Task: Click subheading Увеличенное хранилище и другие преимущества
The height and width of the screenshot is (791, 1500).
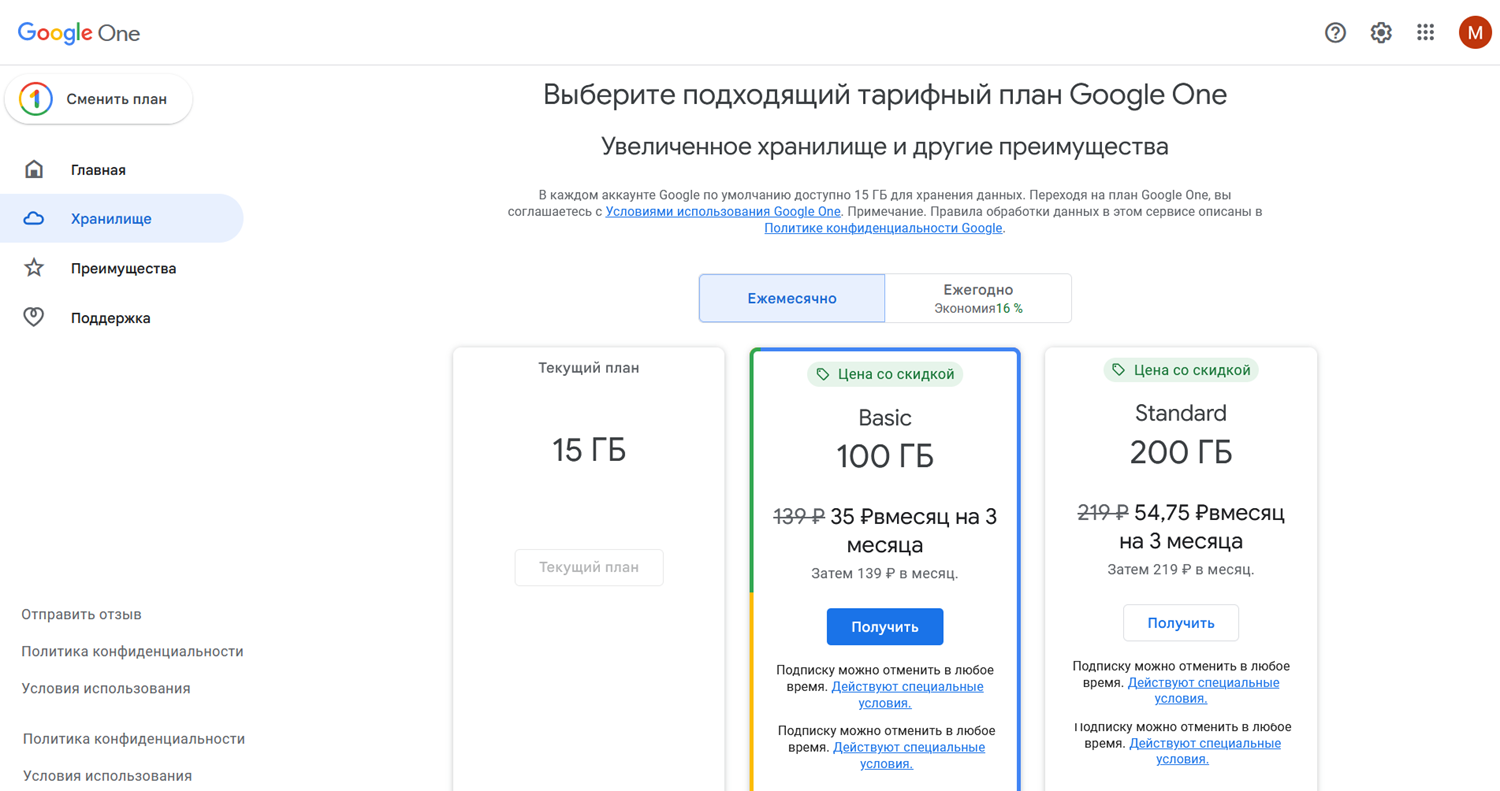Action: pyautogui.click(x=885, y=147)
